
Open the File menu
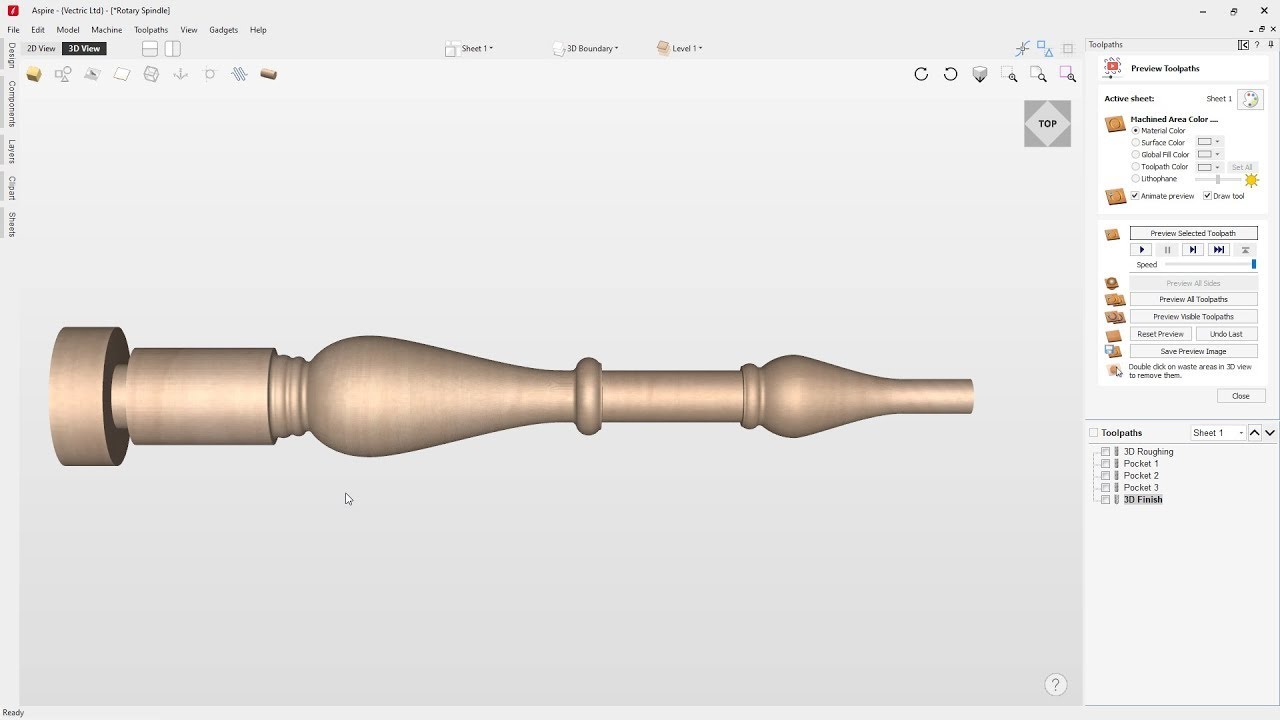[13, 30]
